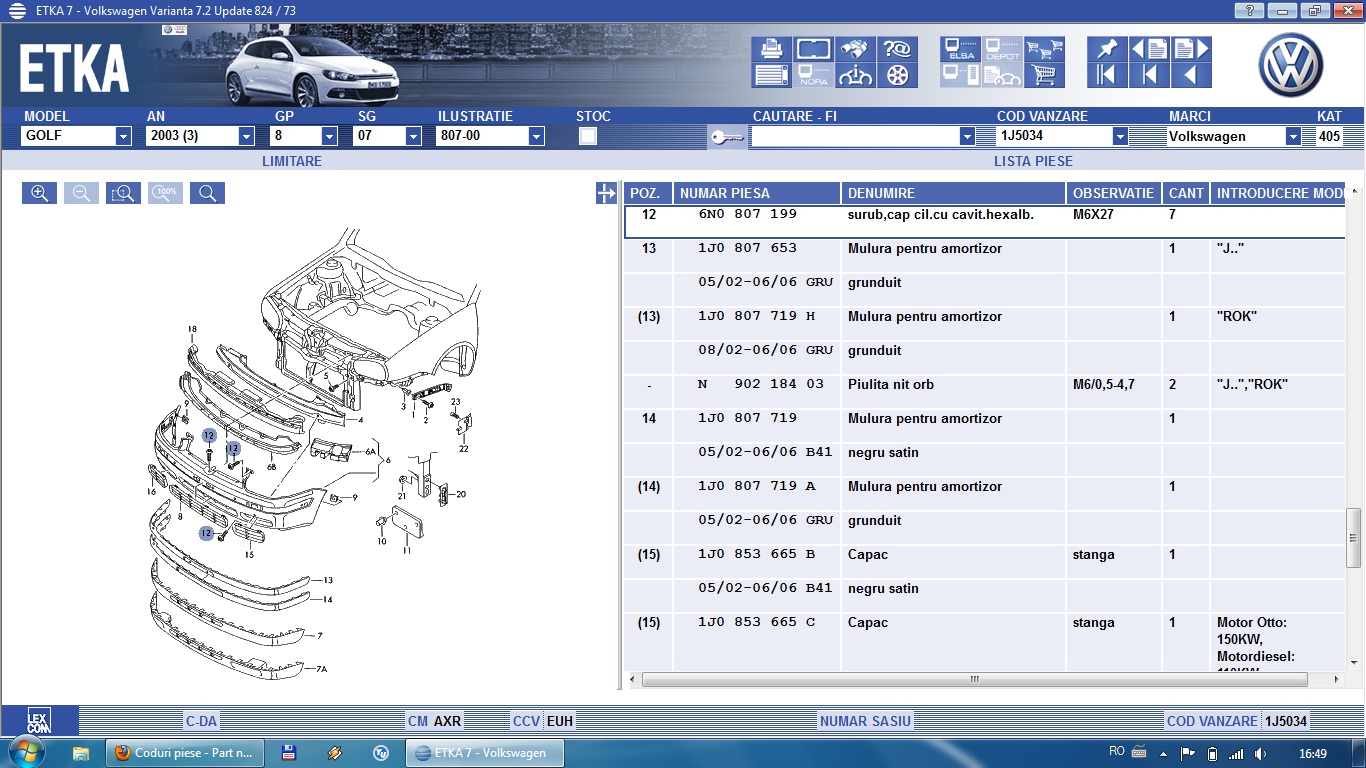This screenshot has width=1366, height=768.
Task: Go to next page with arrow icon
Action: point(1191,49)
